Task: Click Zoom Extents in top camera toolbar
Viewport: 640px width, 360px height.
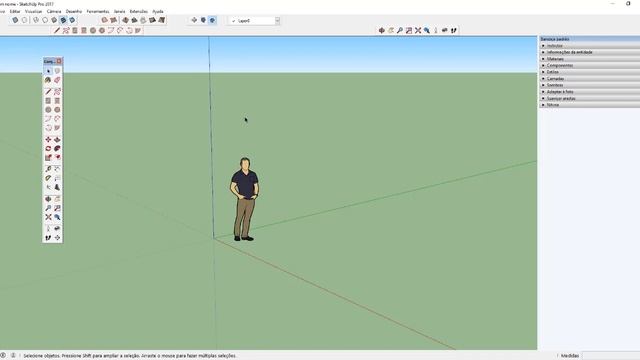Action: coord(418,30)
